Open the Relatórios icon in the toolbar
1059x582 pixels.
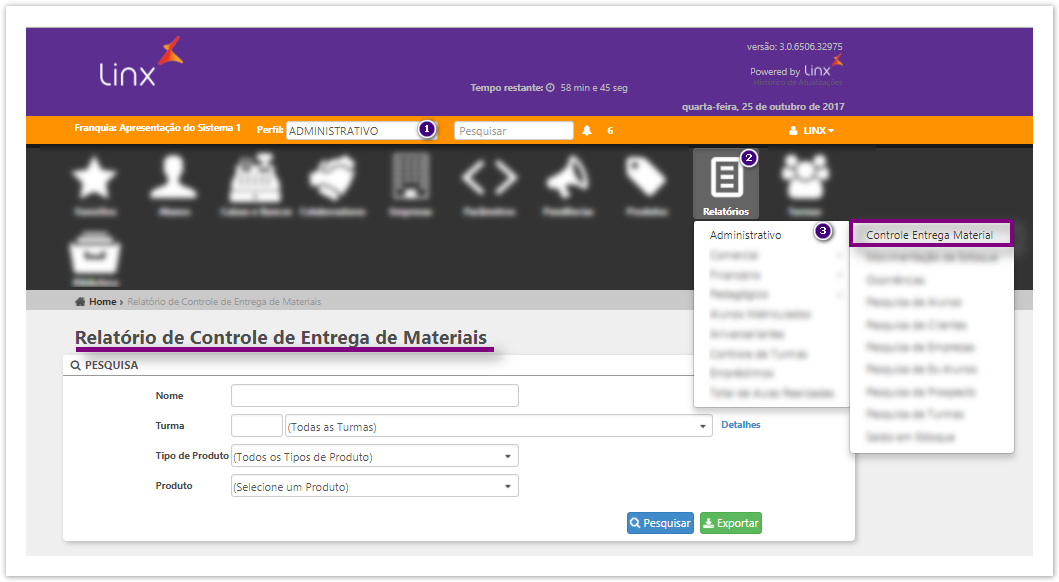725,183
